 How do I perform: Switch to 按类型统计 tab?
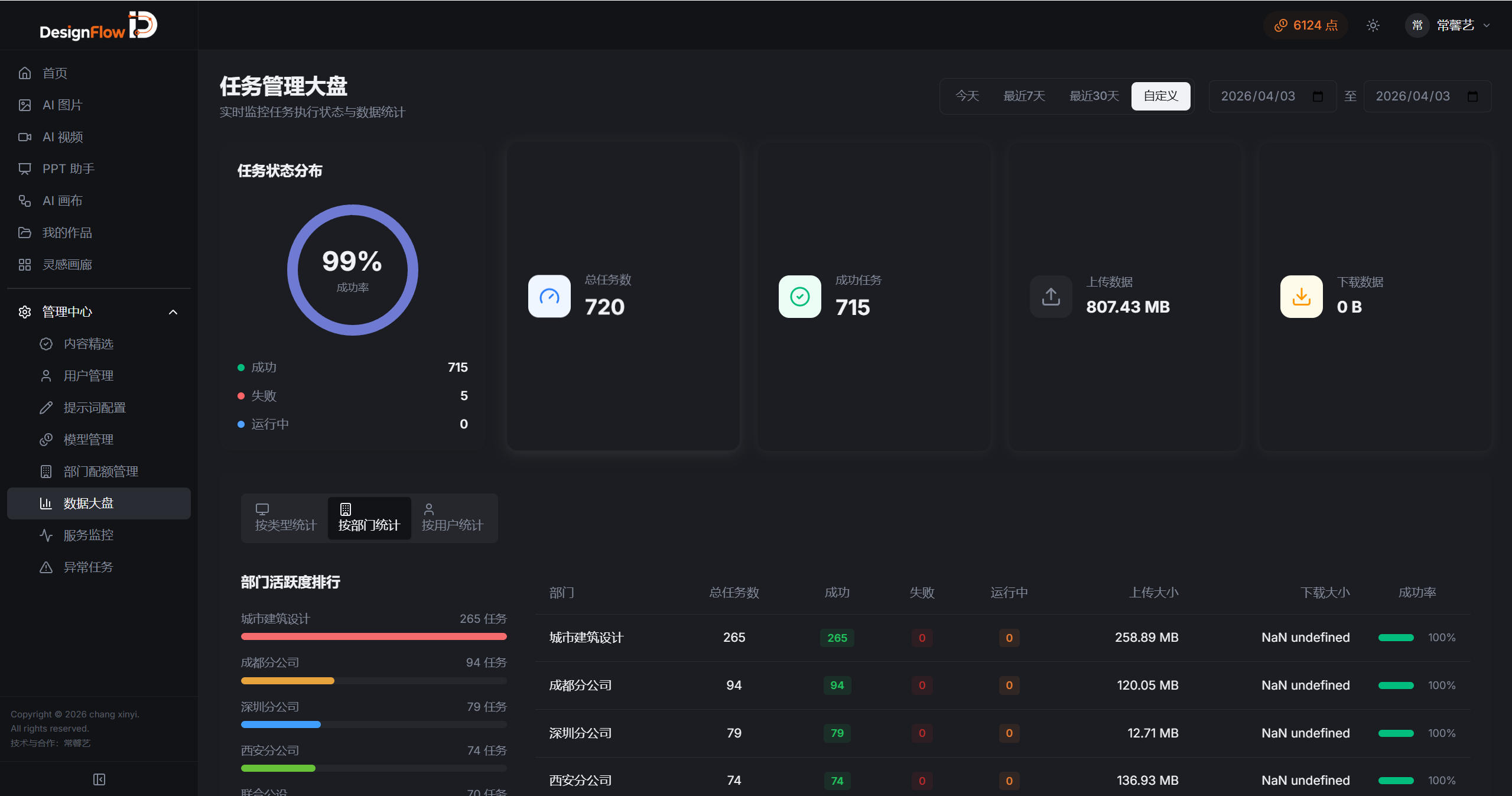pos(285,518)
